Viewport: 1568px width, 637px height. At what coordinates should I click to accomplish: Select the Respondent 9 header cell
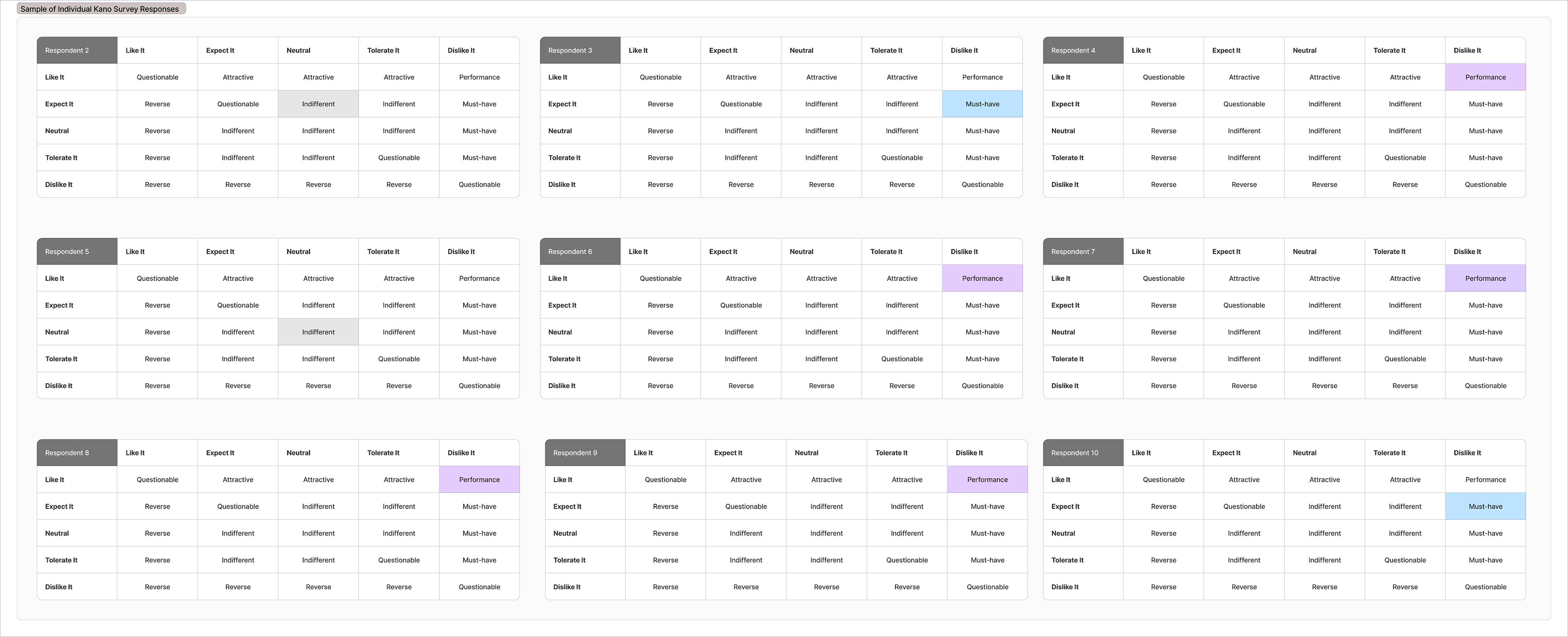(585, 453)
